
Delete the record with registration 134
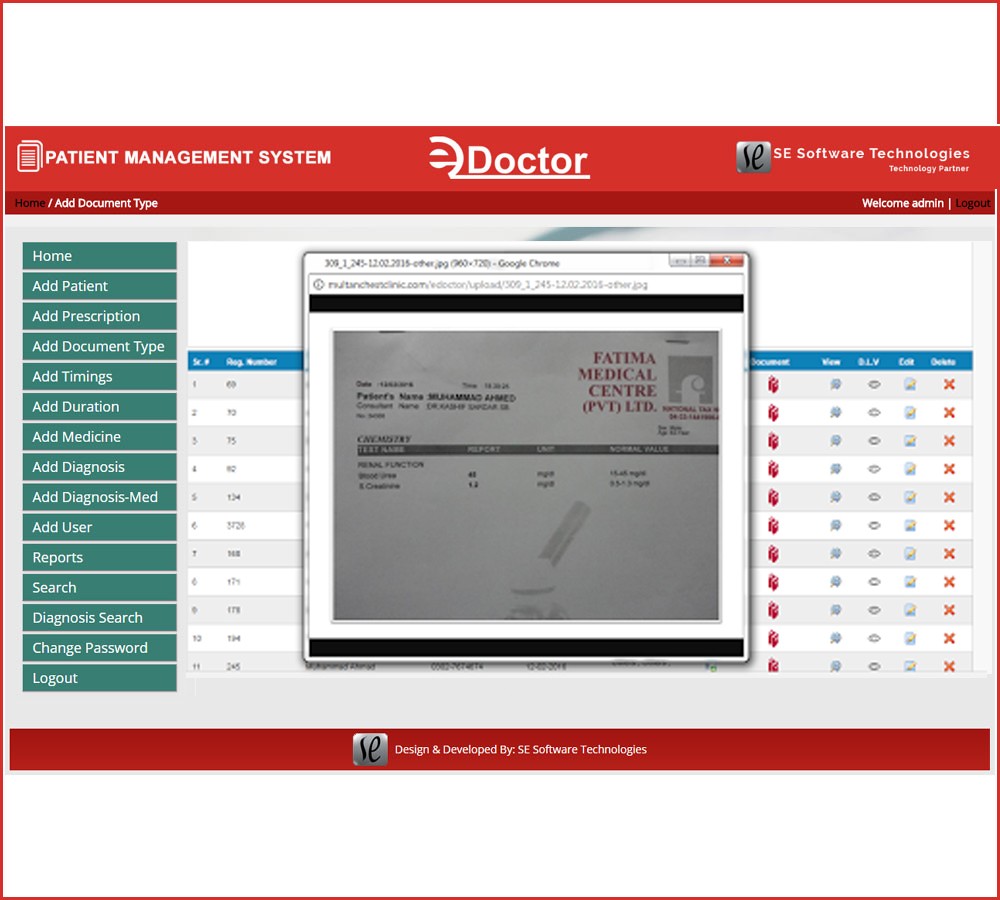tap(949, 498)
